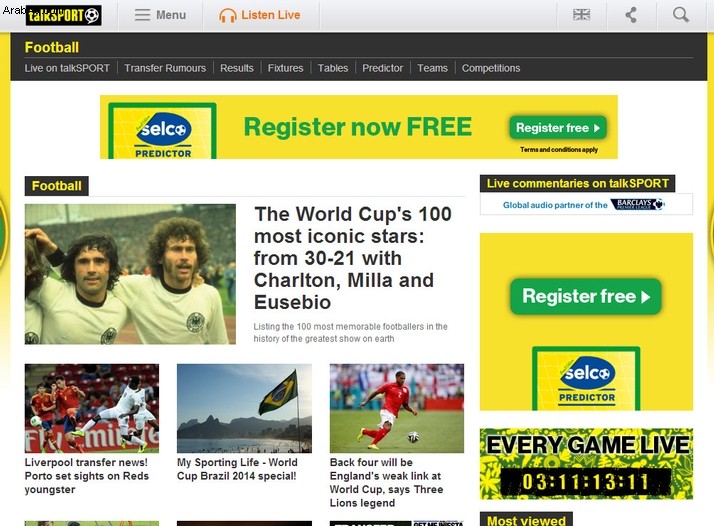Click the Selco Predictor logo in top banner
Viewport: 714px width, 526px height.
tap(163, 131)
